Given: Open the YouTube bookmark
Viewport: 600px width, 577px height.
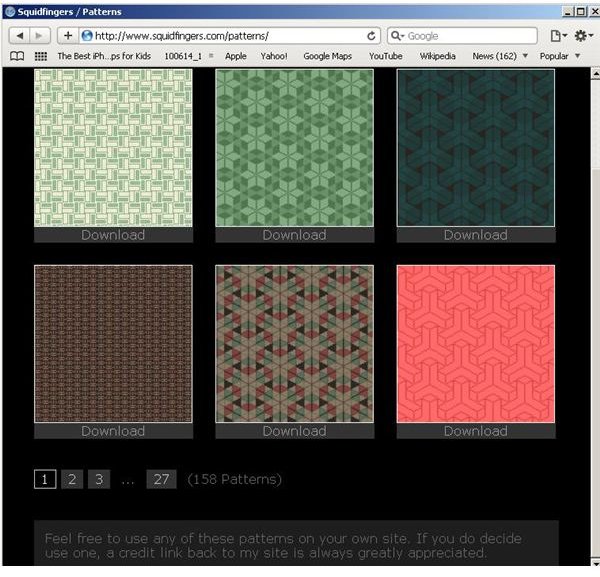Looking at the screenshot, I should [385, 56].
